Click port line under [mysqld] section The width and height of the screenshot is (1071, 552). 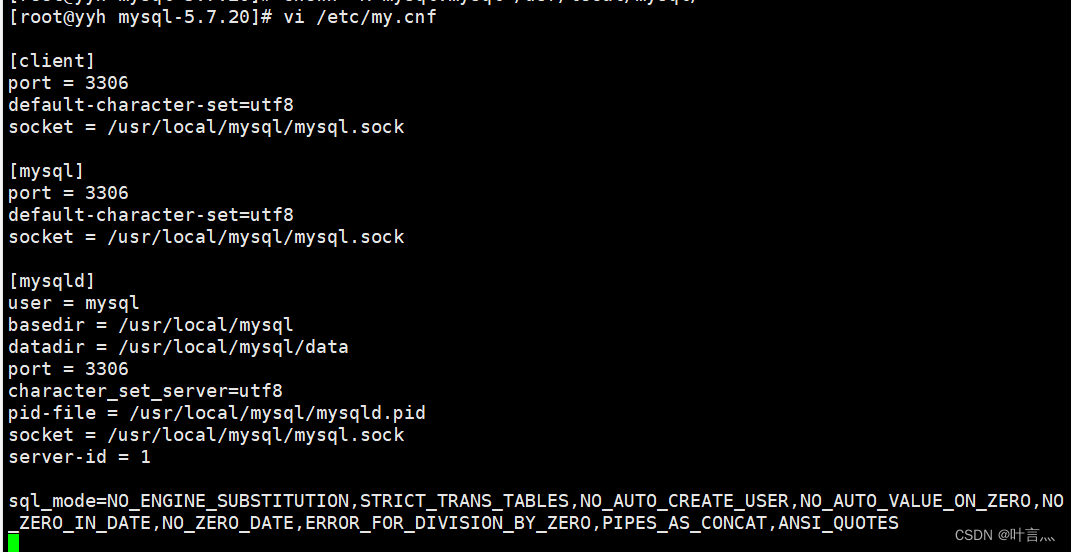tap(68, 369)
